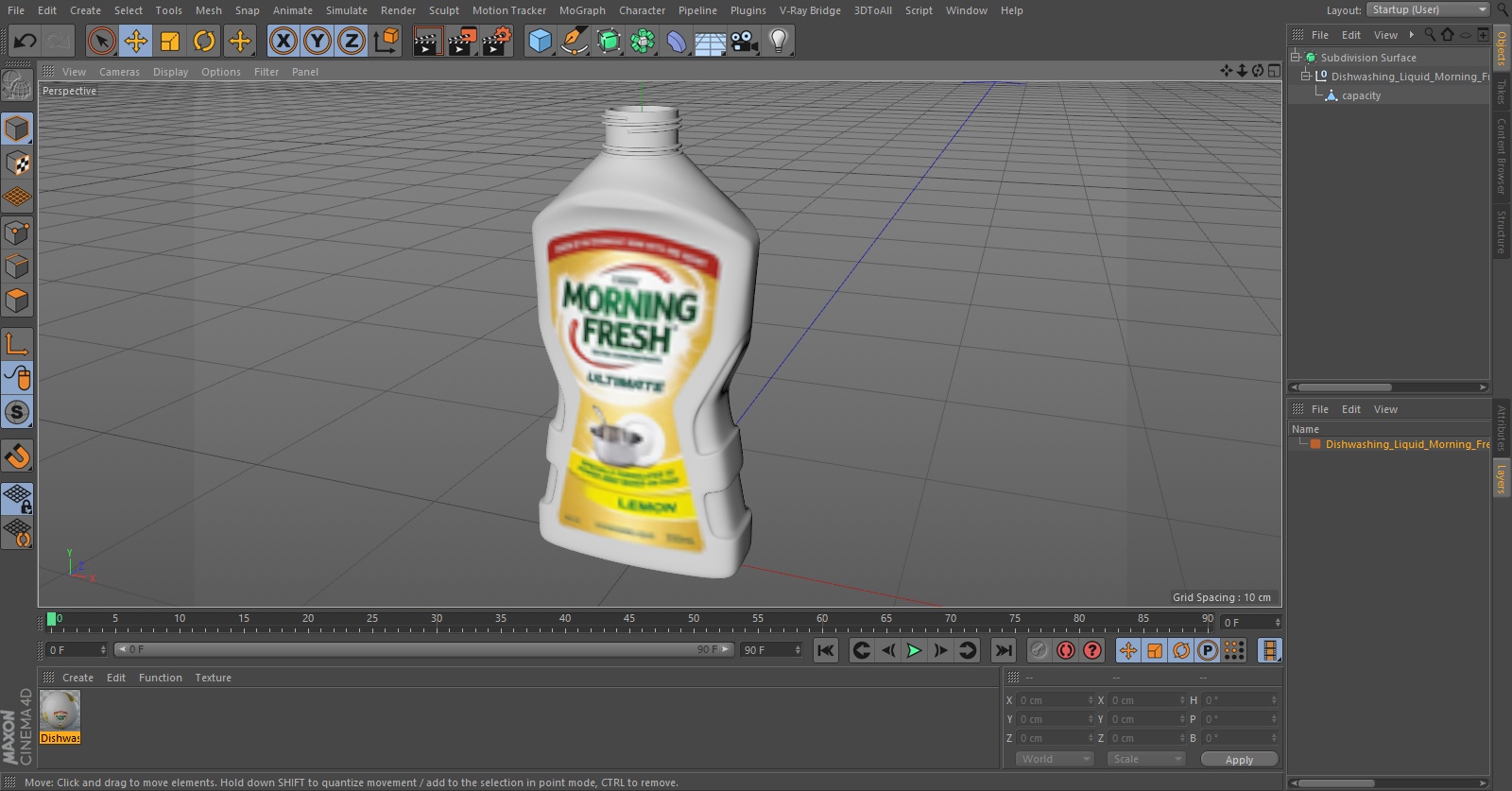Open the V-Ray Bridge menu
Image resolution: width=1512 pixels, height=791 pixels.
coord(810,10)
